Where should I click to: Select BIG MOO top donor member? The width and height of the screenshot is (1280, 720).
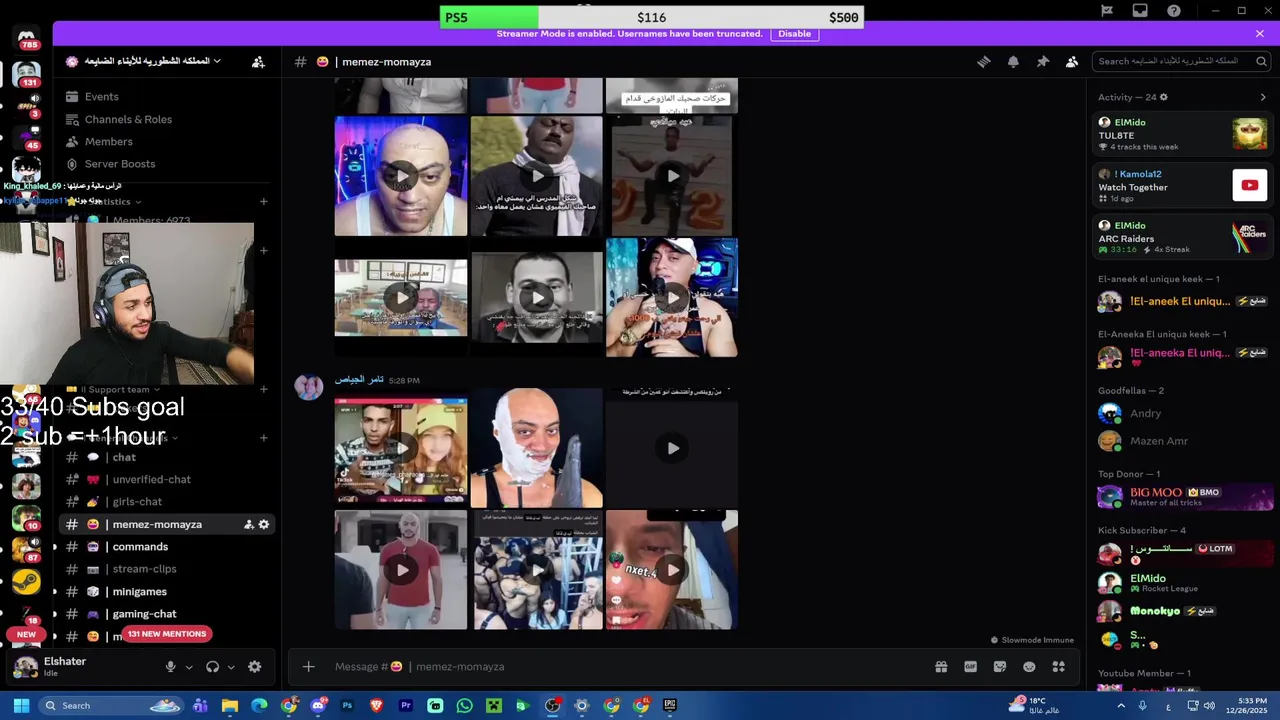(x=1182, y=497)
